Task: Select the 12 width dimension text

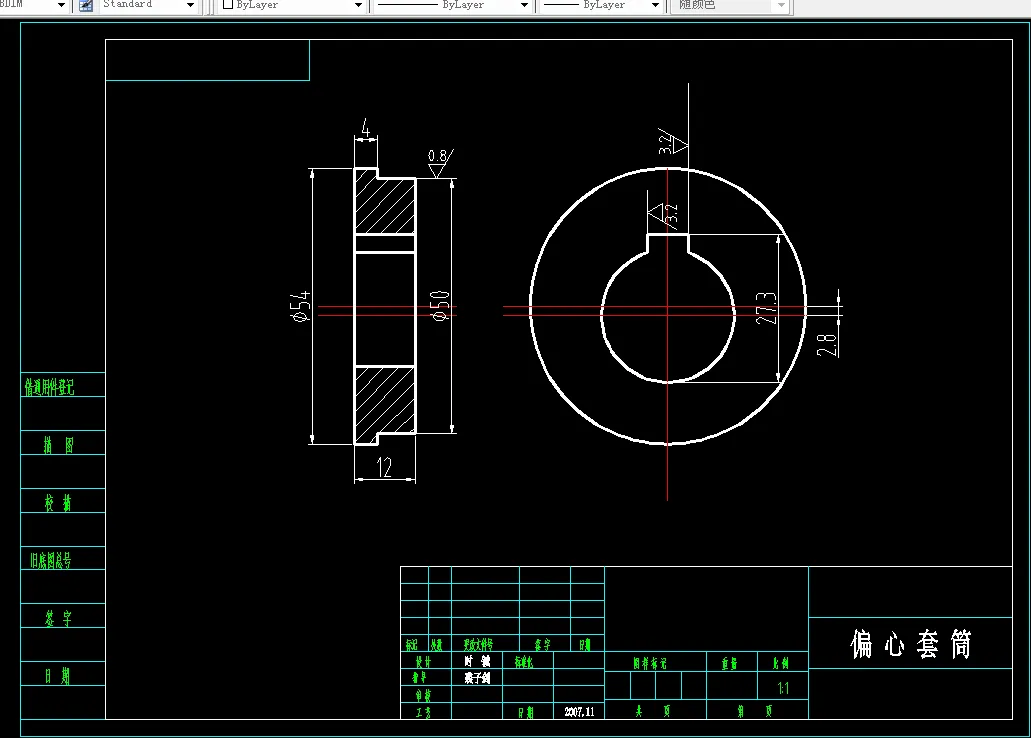Action: [385, 468]
